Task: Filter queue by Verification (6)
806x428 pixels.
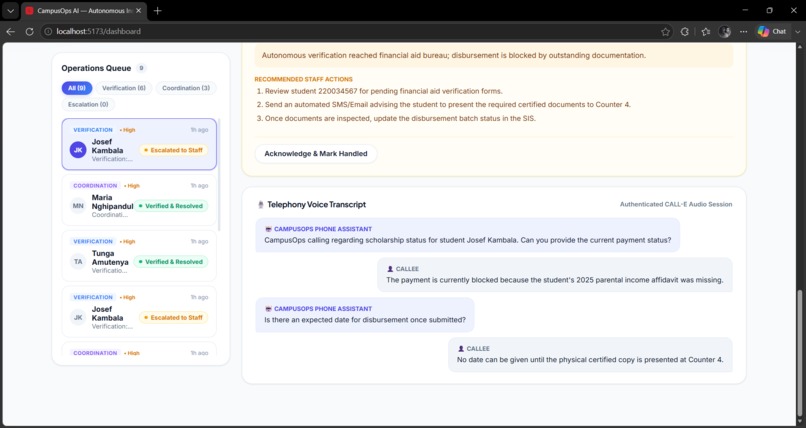Action: [123, 88]
